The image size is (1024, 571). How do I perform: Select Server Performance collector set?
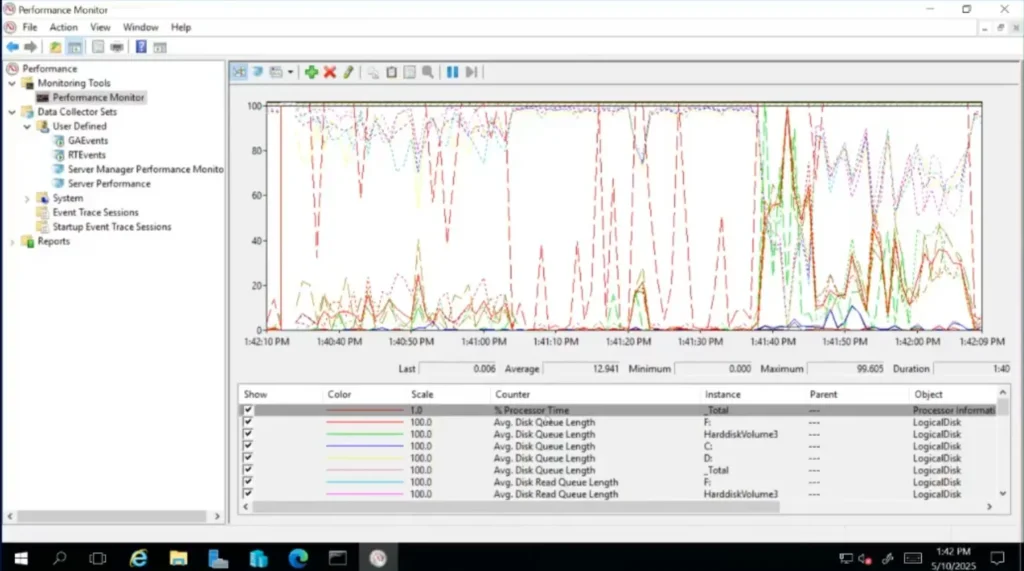108,184
